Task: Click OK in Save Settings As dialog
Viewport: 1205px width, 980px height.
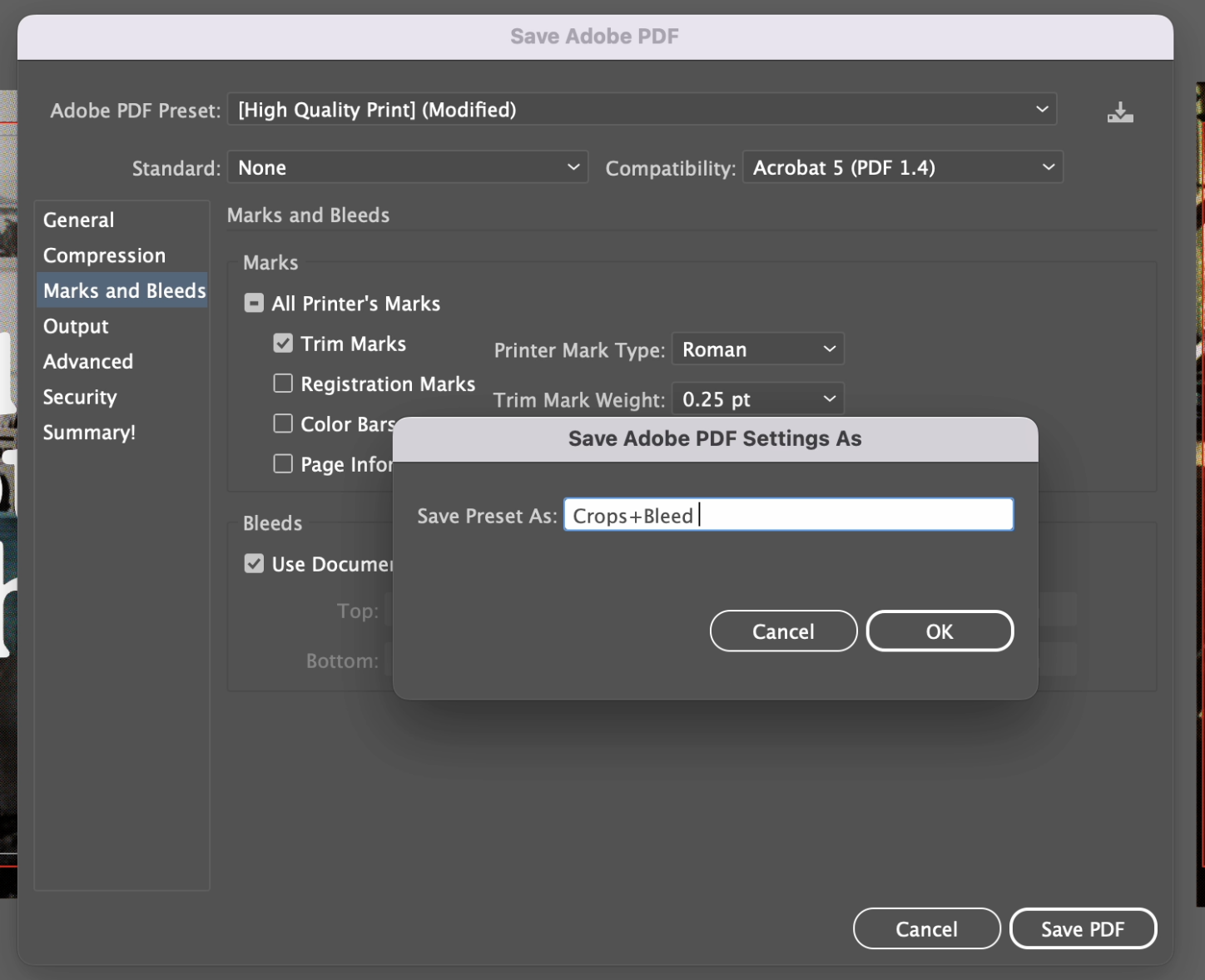Action: click(x=940, y=631)
